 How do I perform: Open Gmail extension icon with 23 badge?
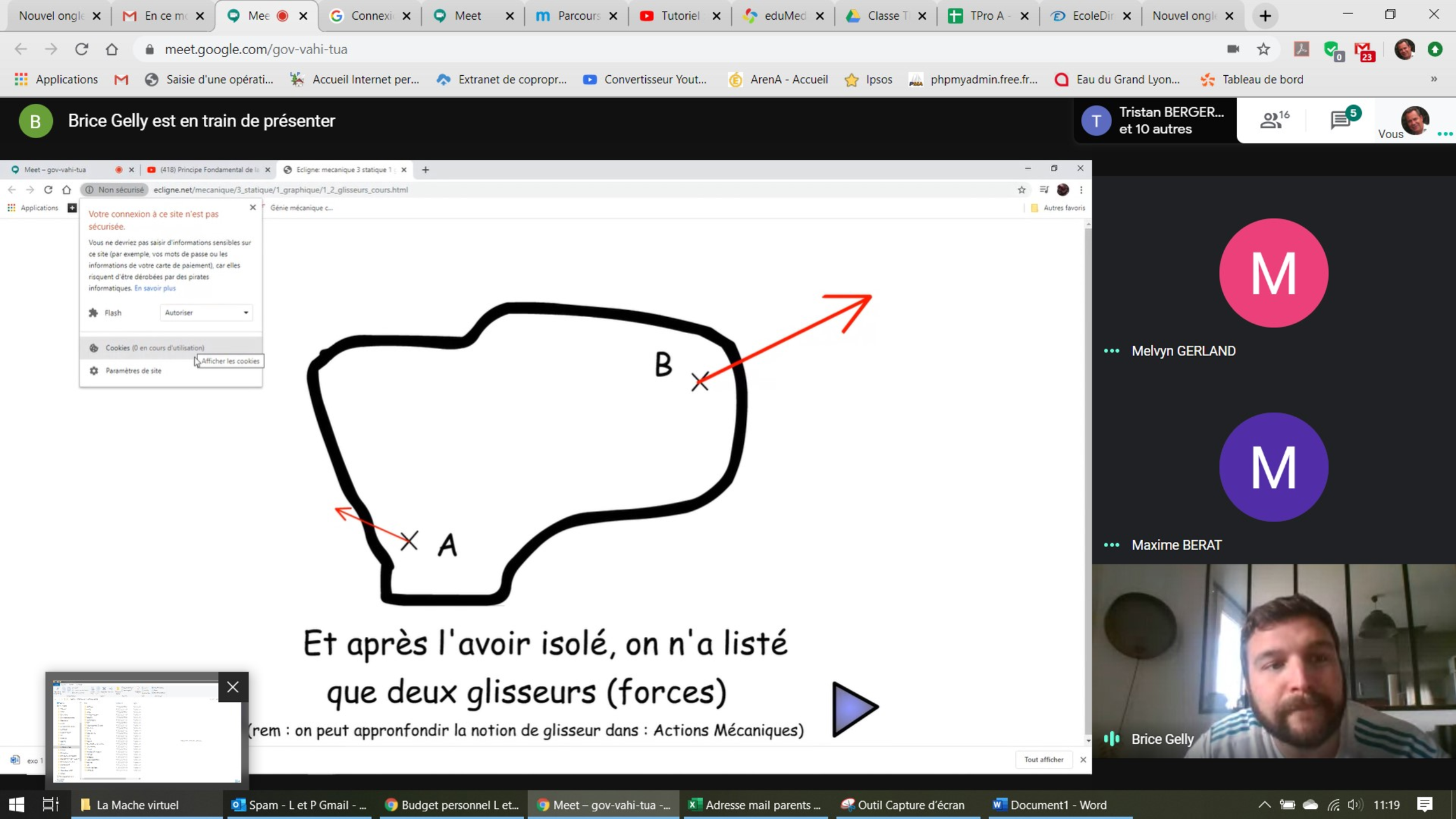(1364, 50)
